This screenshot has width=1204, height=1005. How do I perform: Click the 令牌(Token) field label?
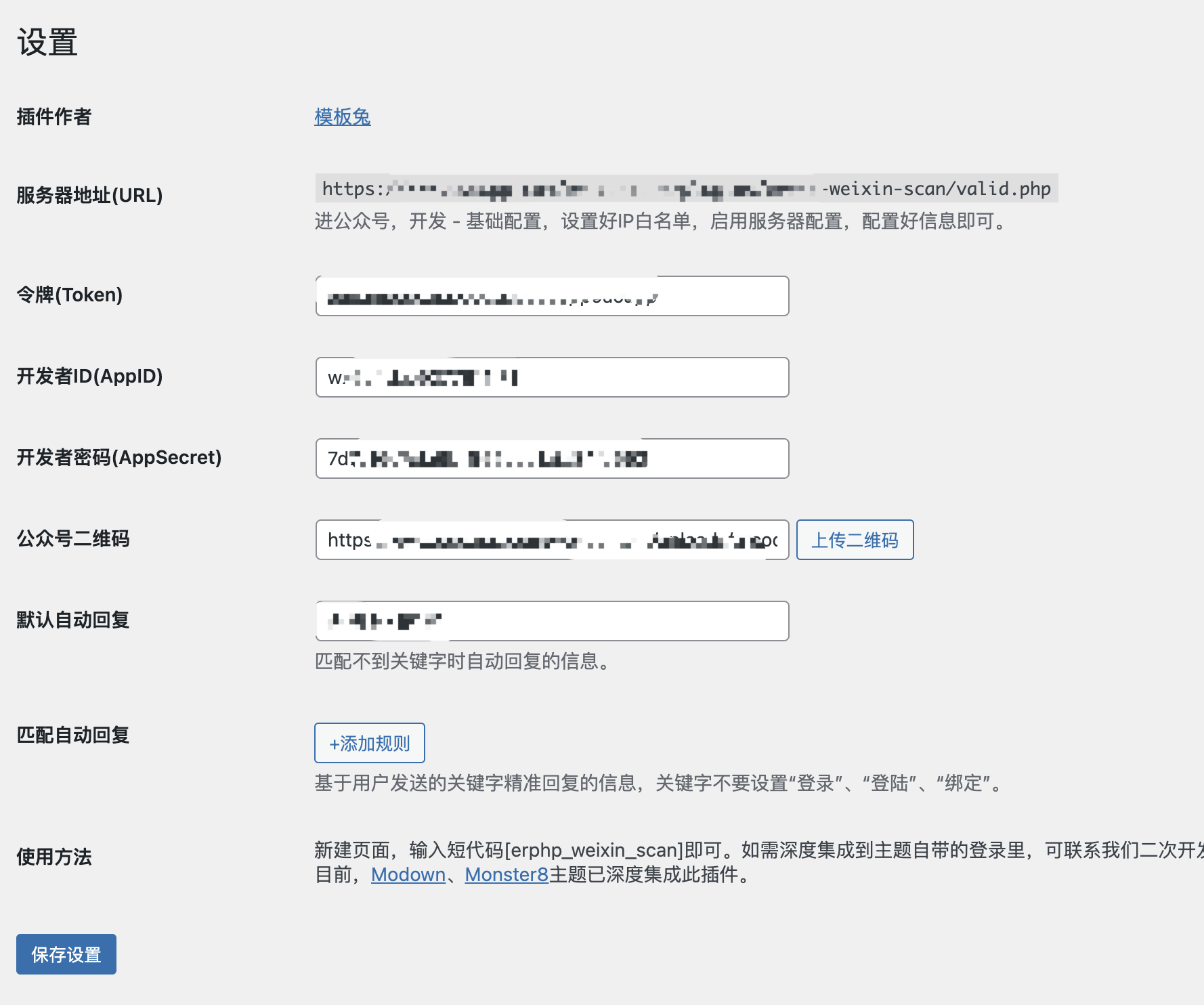coord(70,295)
